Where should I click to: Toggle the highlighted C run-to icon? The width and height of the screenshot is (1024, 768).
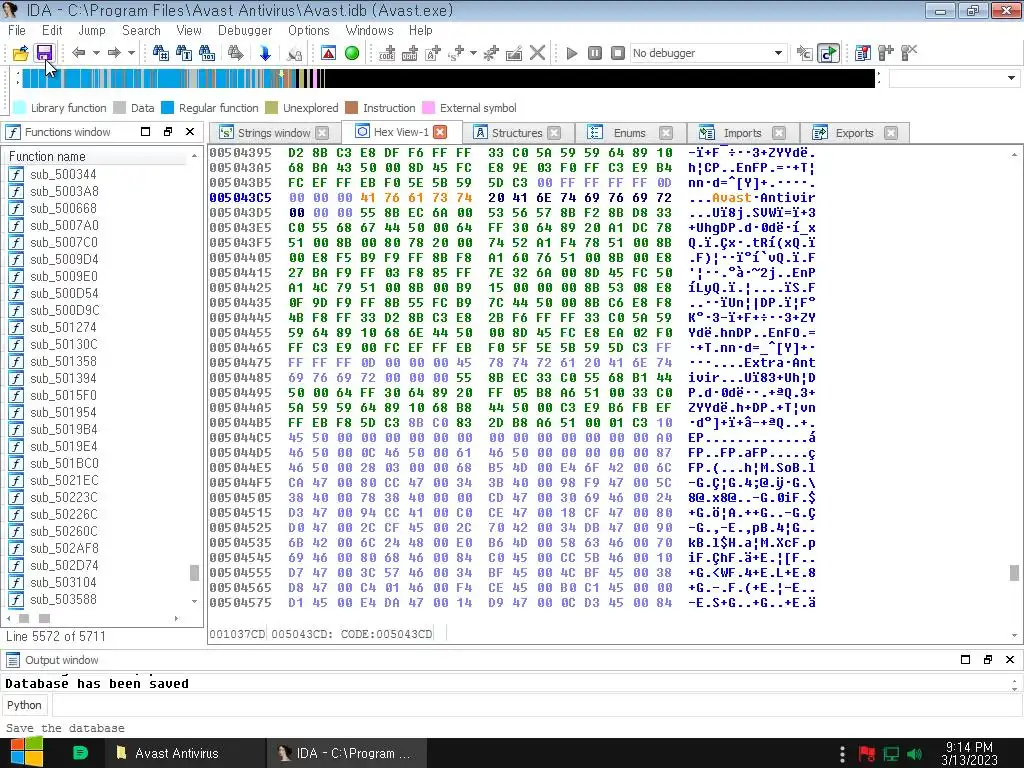coord(829,53)
